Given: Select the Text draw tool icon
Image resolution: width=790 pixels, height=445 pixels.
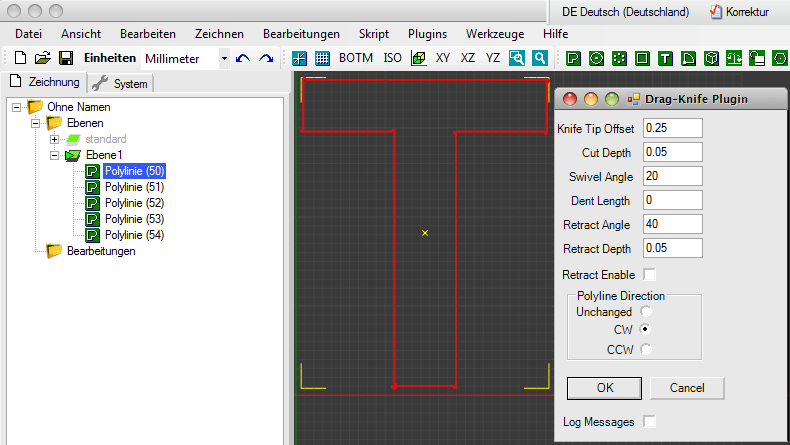Looking at the screenshot, I should pos(665,58).
